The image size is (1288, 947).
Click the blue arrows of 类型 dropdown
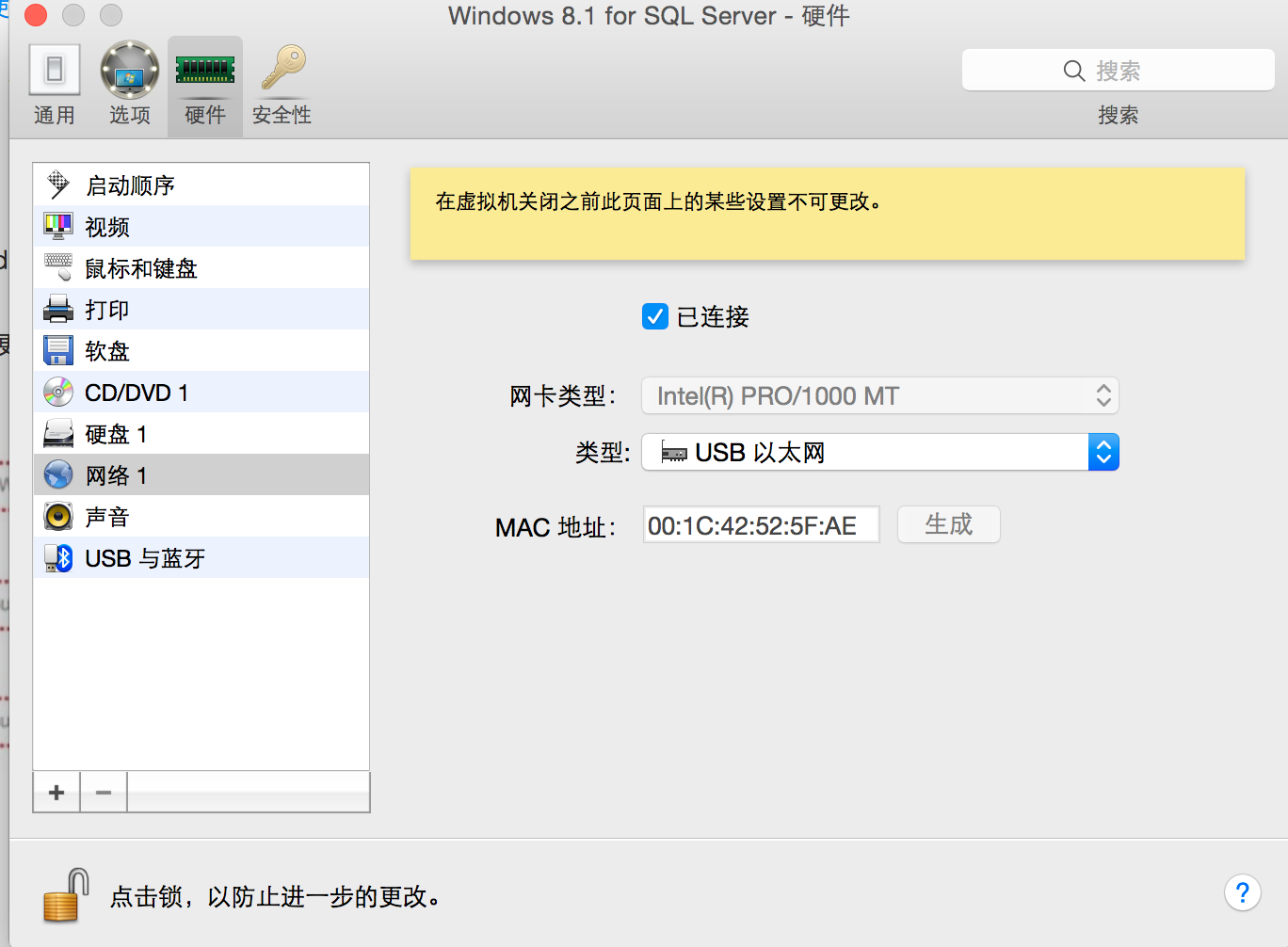point(1103,452)
